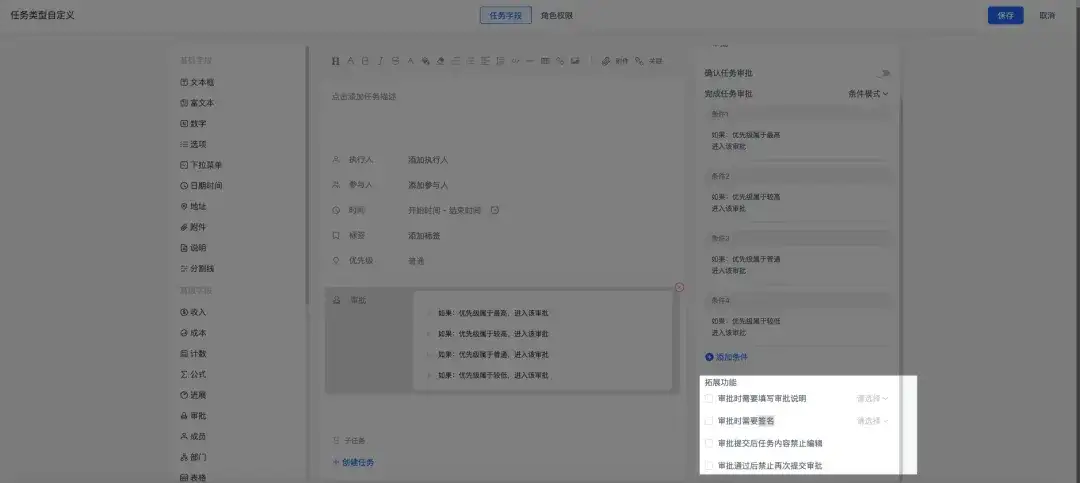Clear formatting with eraser icon
Screen dimensions: 1080x483
pyautogui.click(x=440, y=61)
